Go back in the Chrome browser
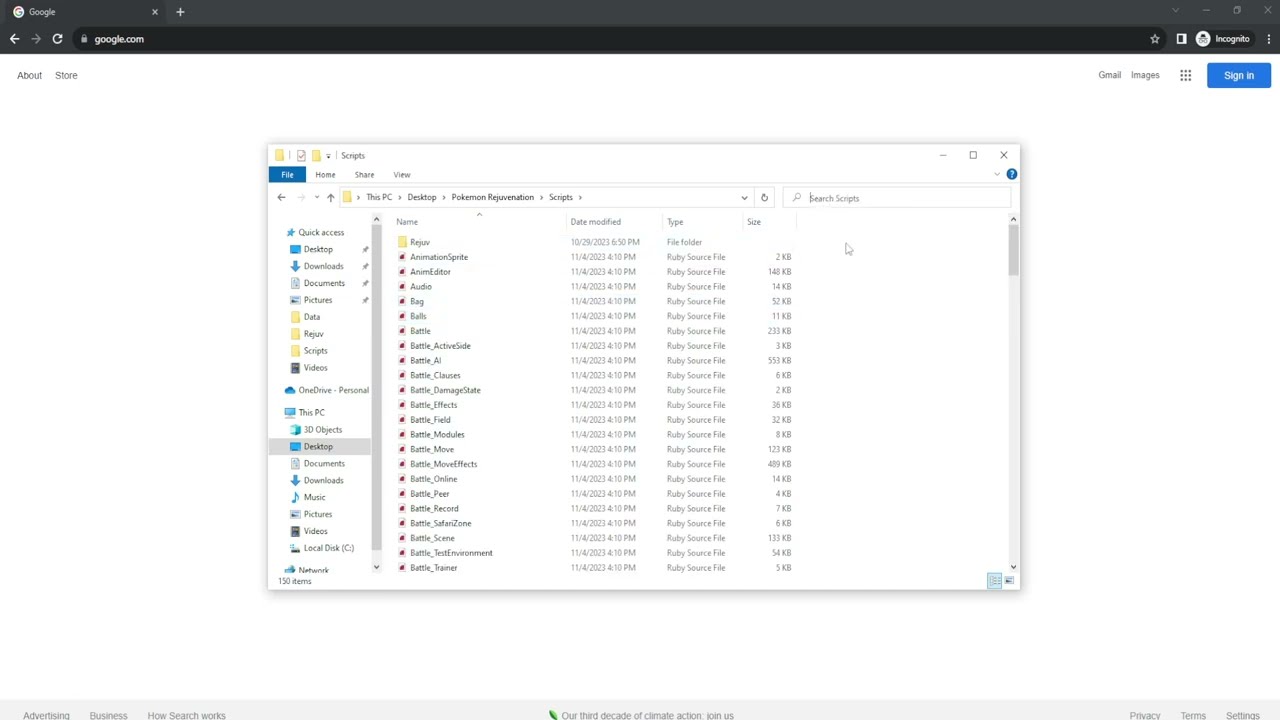This screenshot has height=720, width=1280. click(14, 39)
